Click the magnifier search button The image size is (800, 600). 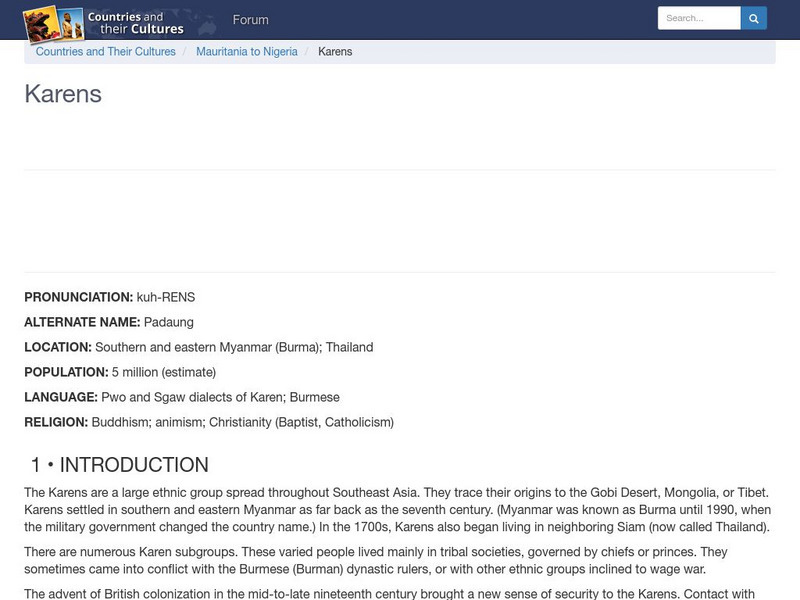[754, 18]
